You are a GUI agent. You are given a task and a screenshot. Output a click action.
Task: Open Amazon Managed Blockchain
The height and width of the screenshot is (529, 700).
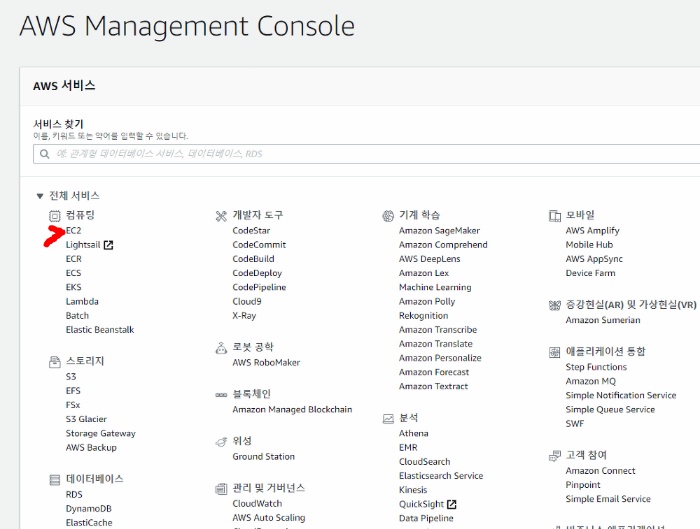click(x=292, y=409)
